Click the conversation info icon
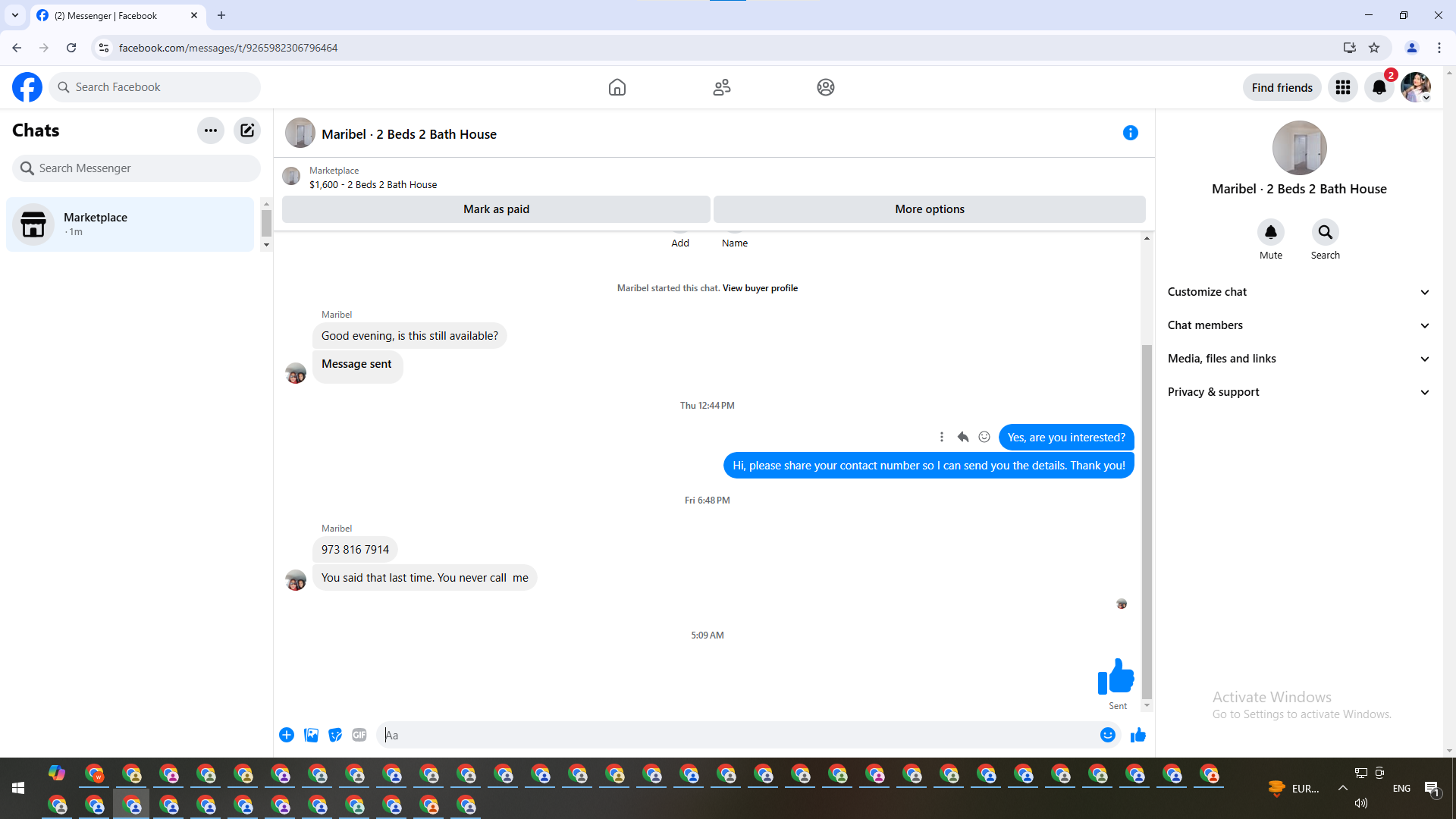The width and height of the screenshot is (1456, 819). tap(1130, 133)
